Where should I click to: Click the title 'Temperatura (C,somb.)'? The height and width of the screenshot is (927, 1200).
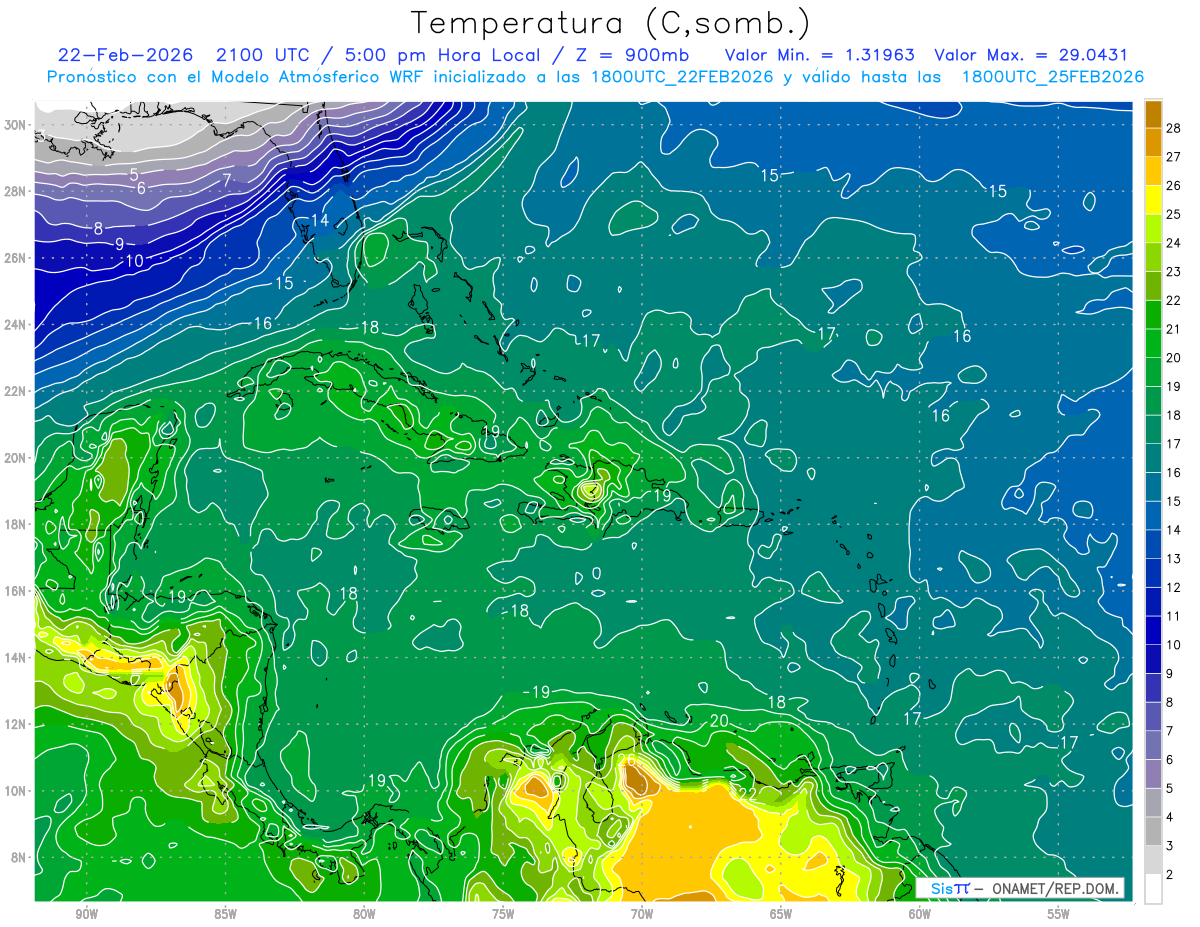(611, 22)
